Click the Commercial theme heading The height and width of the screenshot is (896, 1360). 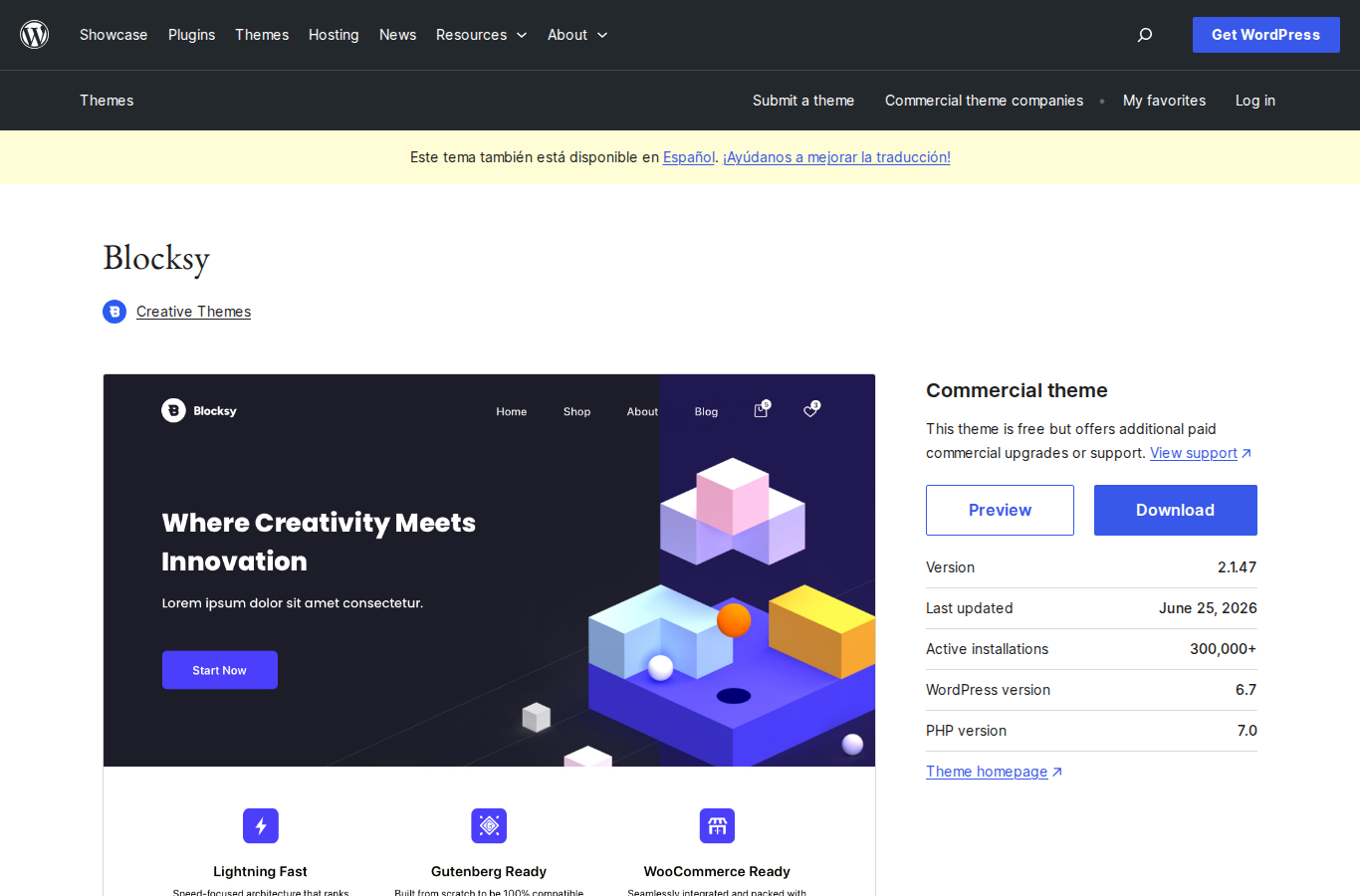(x=1017, y=390)
